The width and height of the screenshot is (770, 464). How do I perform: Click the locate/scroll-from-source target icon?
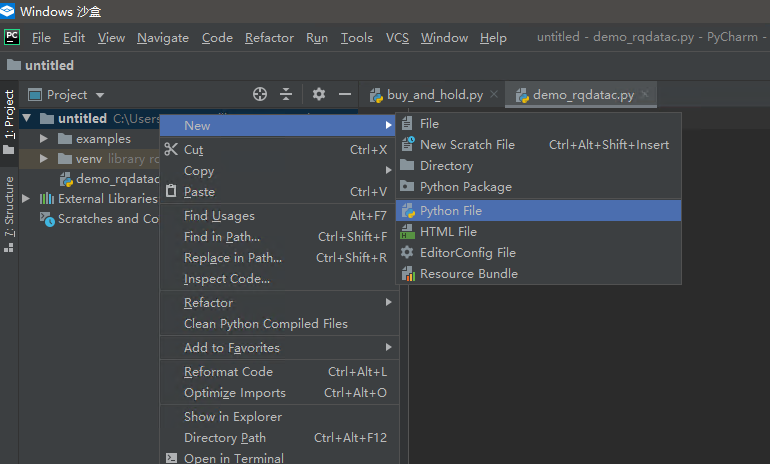(260, 94)
